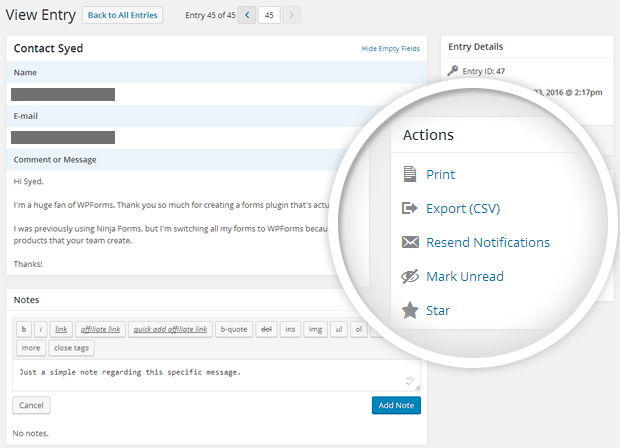Click the star icon in Actions
This screenshot has height=448, width=620.
[410, 310]
